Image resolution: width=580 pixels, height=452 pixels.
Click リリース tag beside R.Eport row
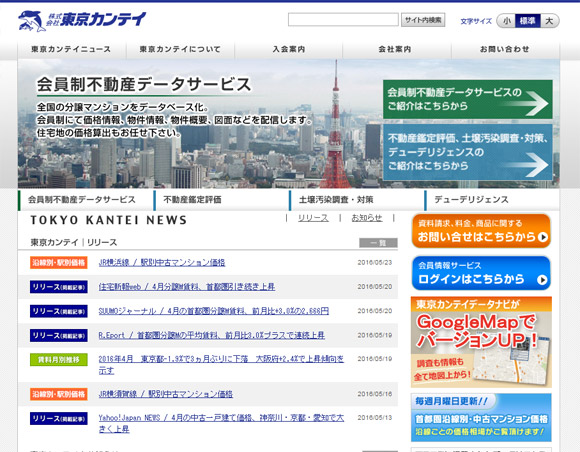tap(59, 335)
